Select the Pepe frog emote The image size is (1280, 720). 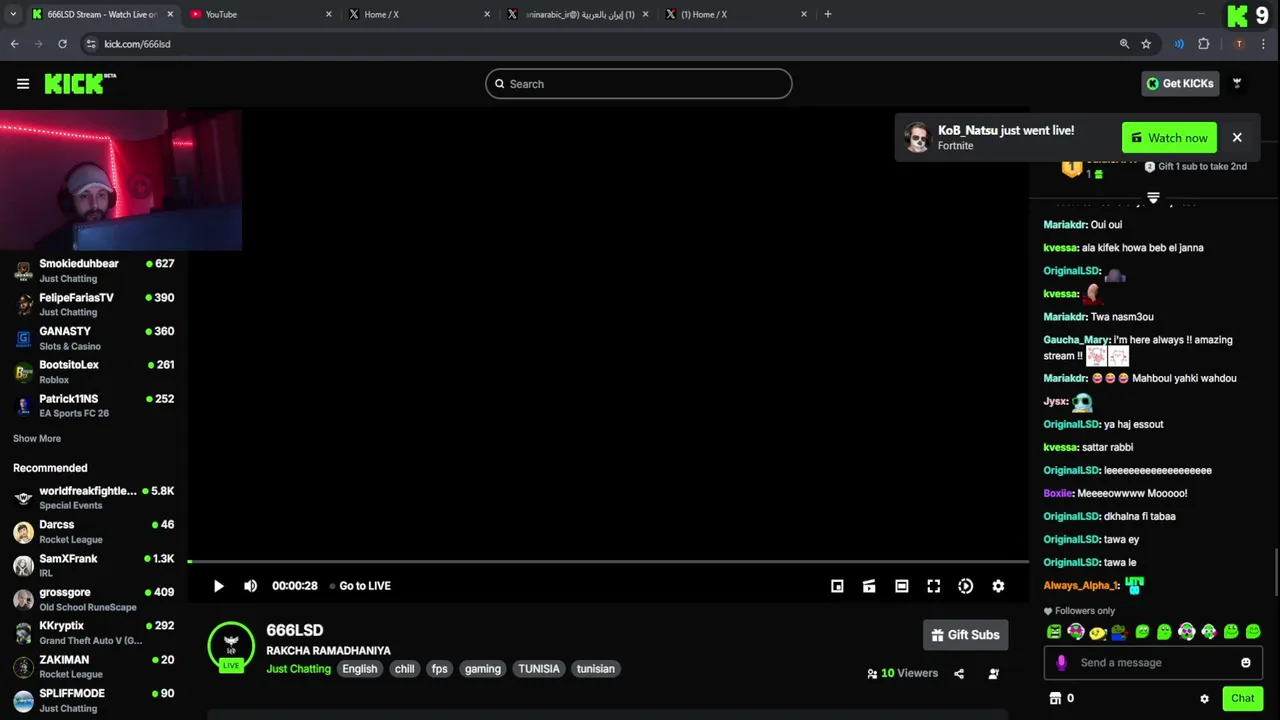click(x=1120, y=632)
